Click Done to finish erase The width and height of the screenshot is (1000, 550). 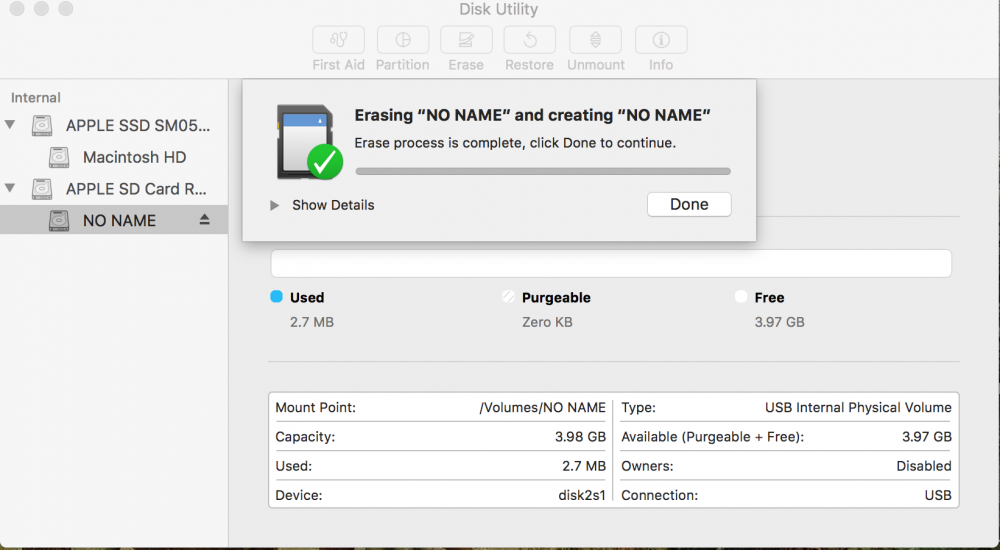coord(689,204)
